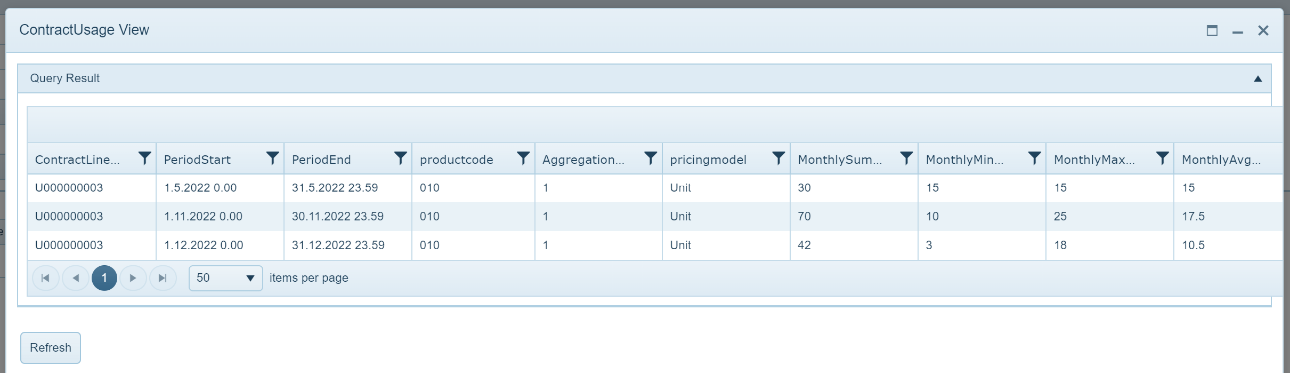
Task: Open filter for productcode column
Action: pyautogui.click(x=523, y=158)
